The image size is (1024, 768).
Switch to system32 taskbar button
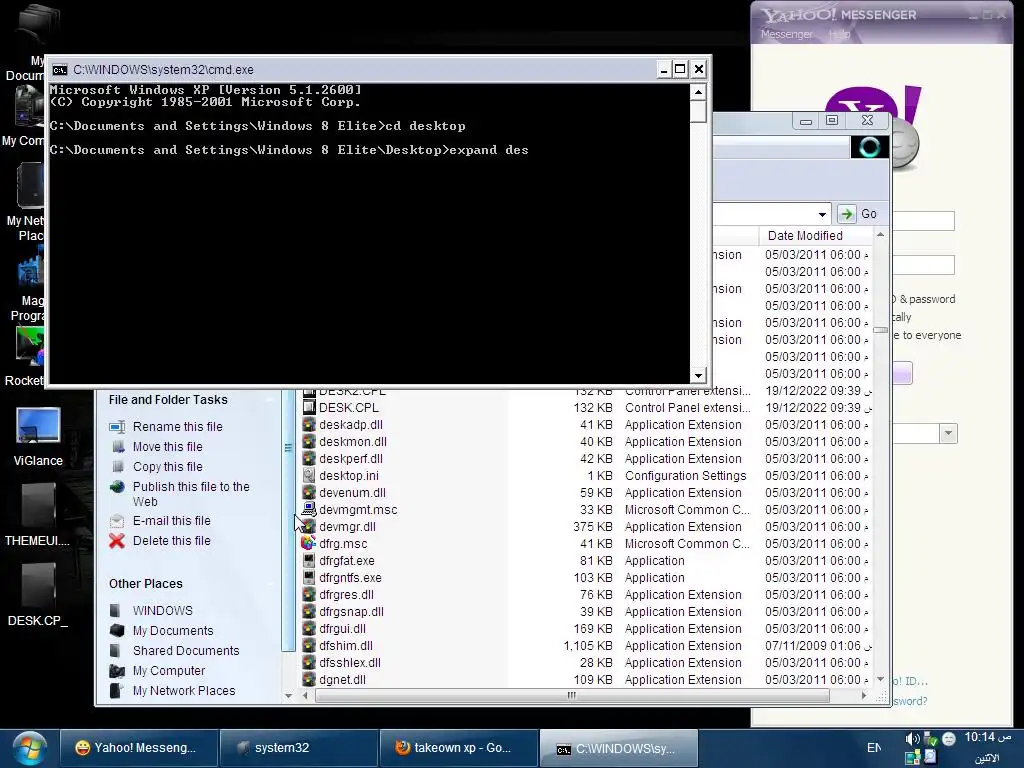(299, 748)
